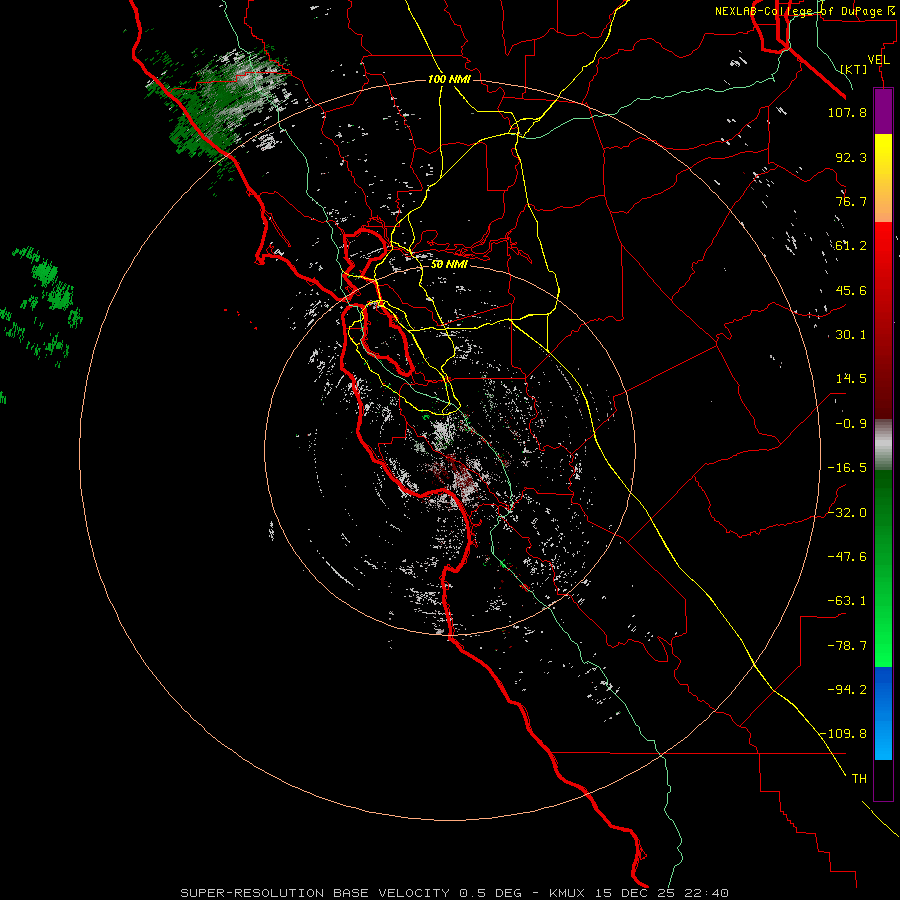
Task: Select the -16.5 velocity scale value
Action: coord(847,468)
